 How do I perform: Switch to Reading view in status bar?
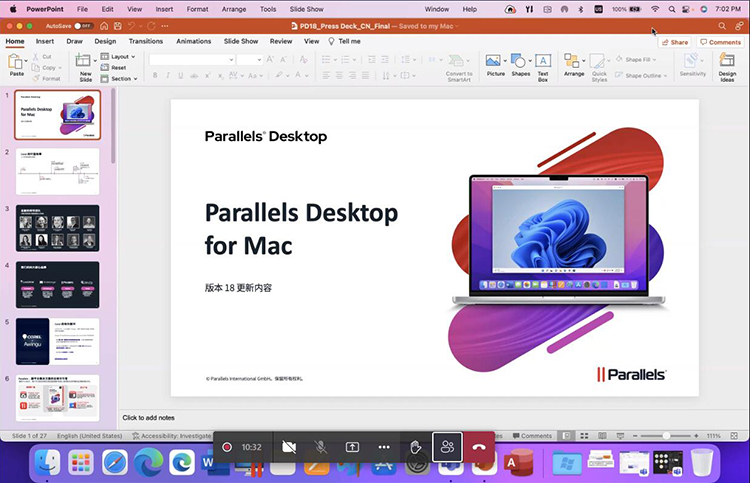click(602, 436)
